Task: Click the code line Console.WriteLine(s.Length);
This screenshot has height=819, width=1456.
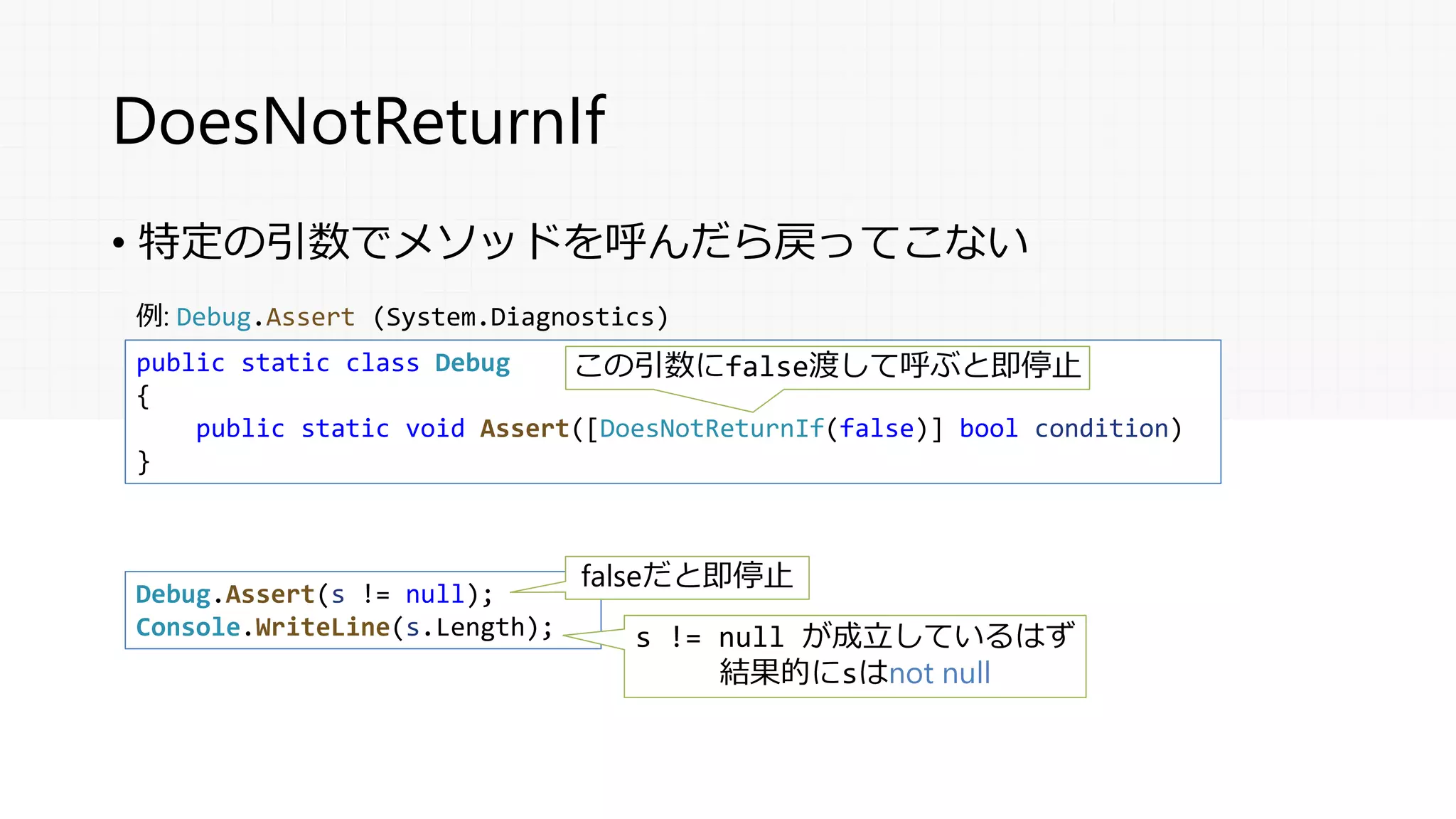Action: pyautogui.click(x=345, y=627)
